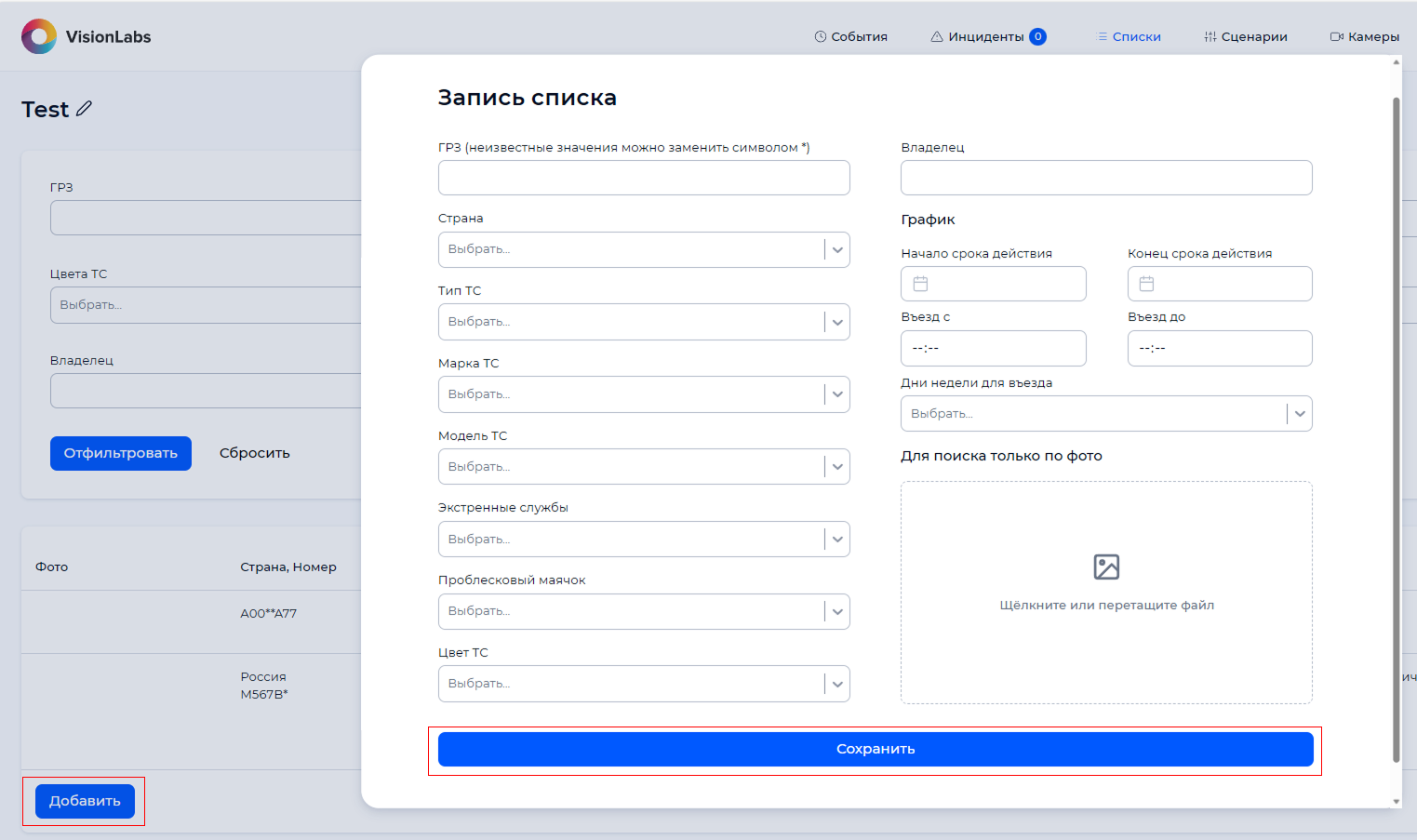
Task: Expand the Цвет ТС dropdown
Action: [644, 684]
